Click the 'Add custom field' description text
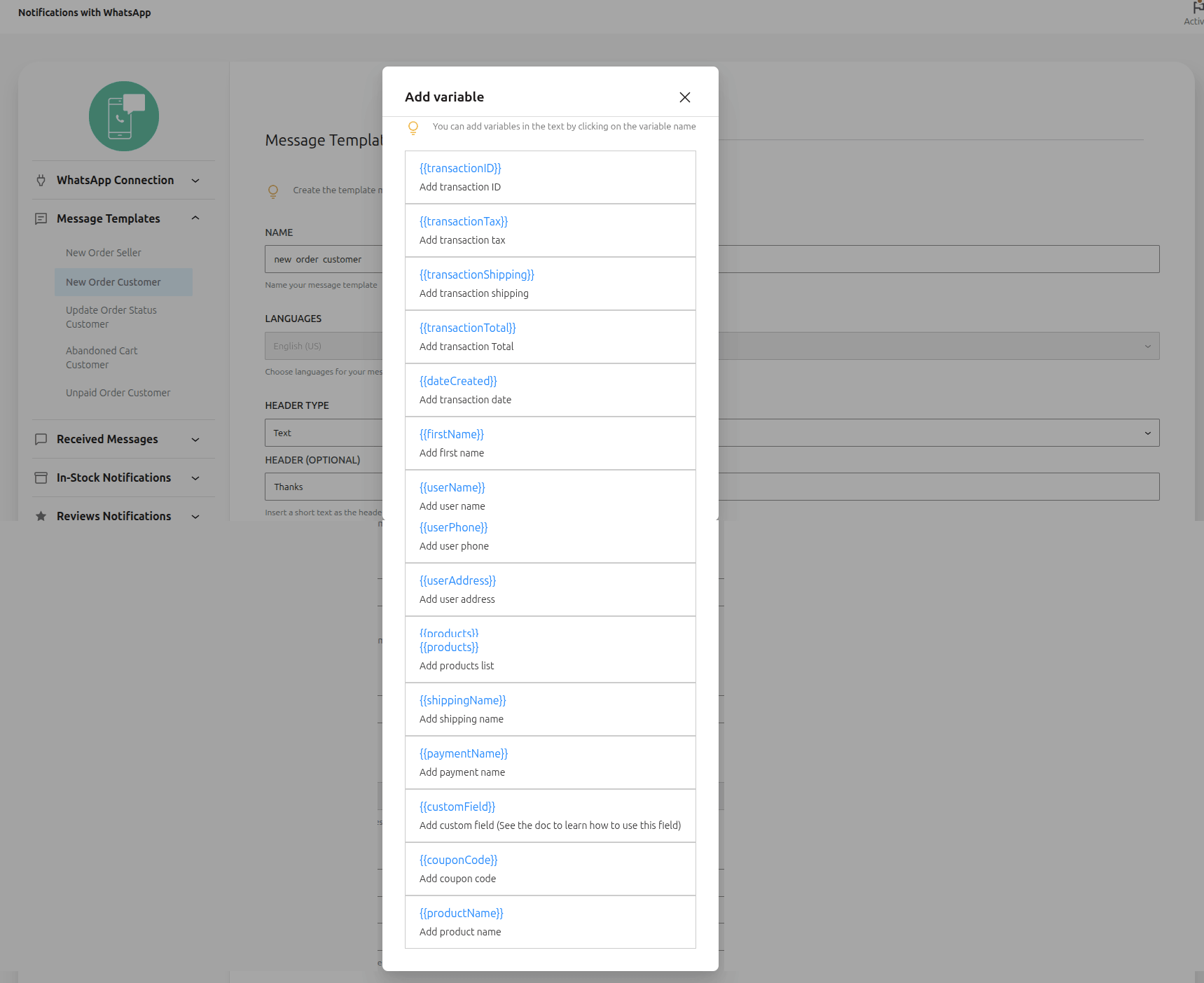Viewport: 1204px width, 983px height. coord(550,825)
